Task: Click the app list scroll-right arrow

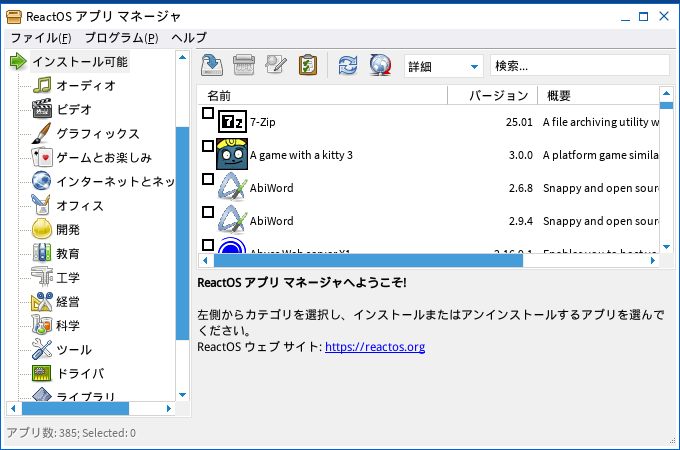Action: (x=653, y=261)
